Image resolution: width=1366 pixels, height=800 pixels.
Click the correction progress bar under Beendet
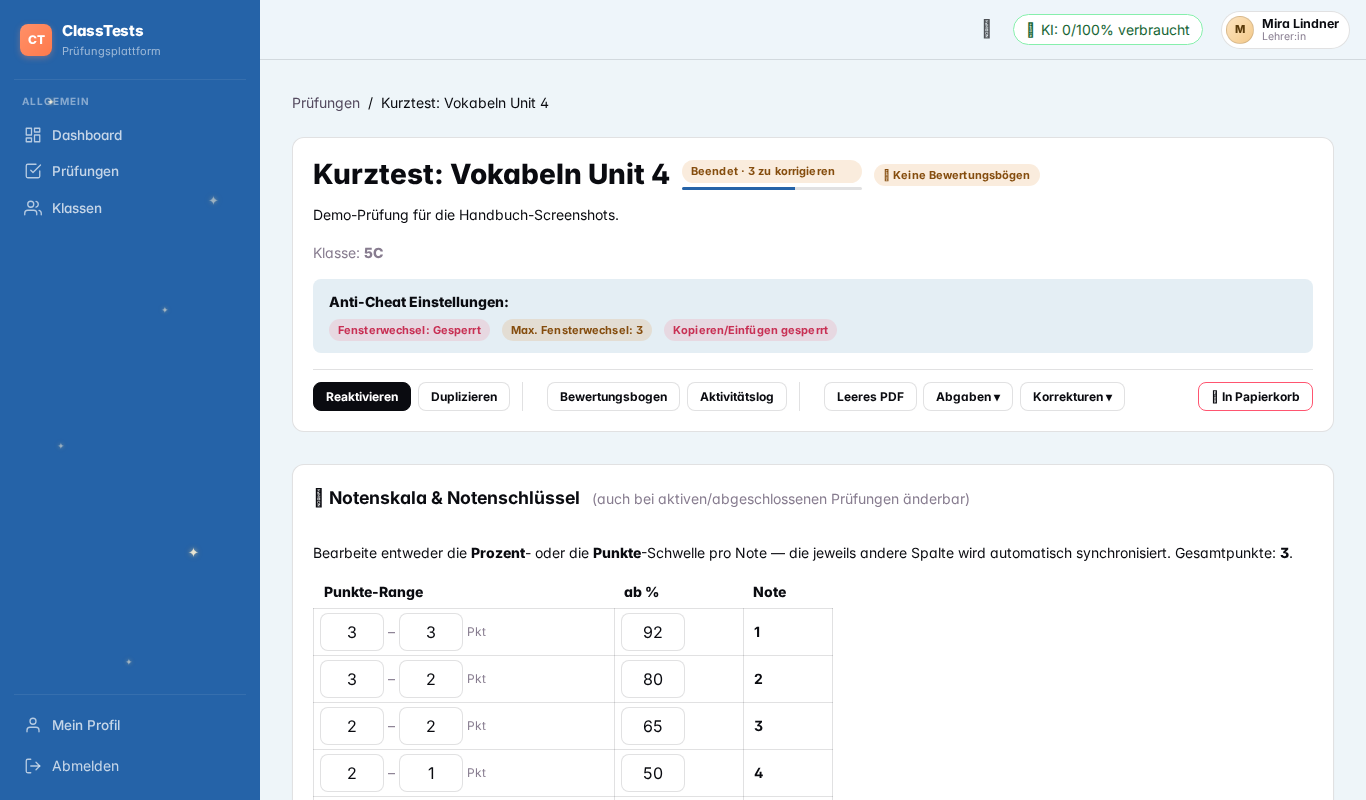(772, 188)
